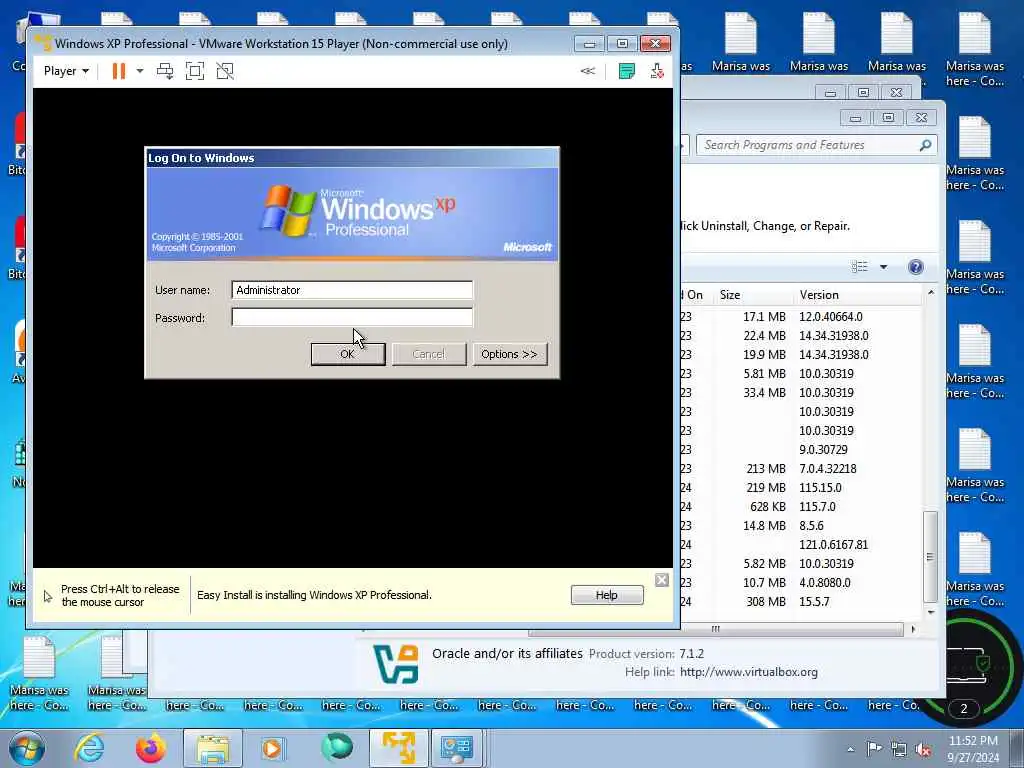The image size is (1024, 768).
Task: Click Help button in Easy Install bar
Action: coord(607,595)
